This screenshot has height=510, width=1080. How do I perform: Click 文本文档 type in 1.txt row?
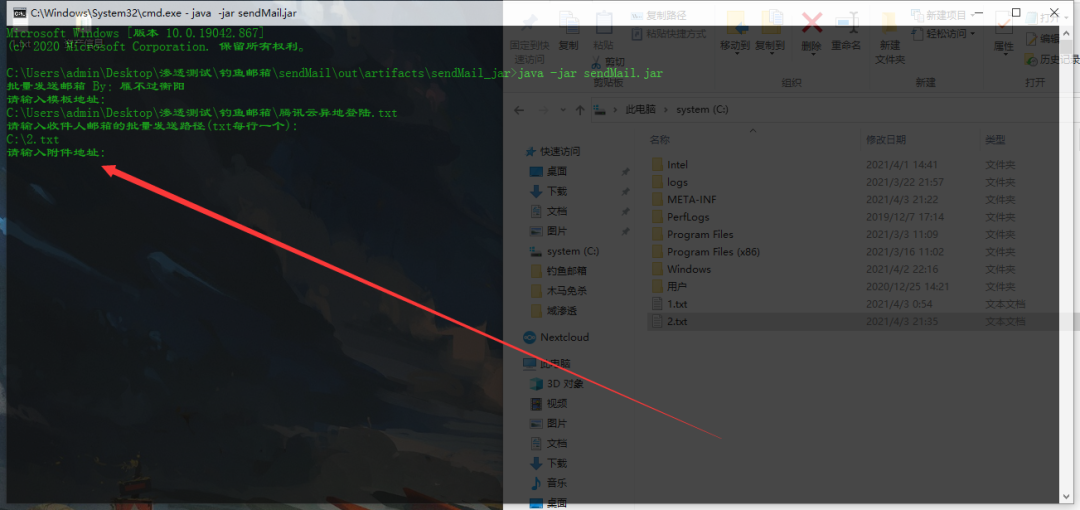[1005, 304]
